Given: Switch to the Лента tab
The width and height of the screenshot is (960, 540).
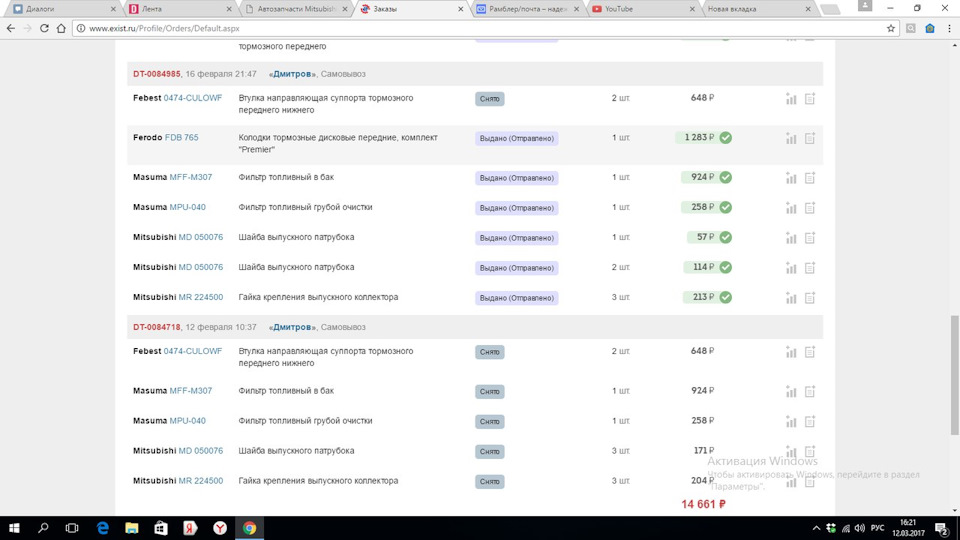Looking at the screenshot, I should coord(179,9).
